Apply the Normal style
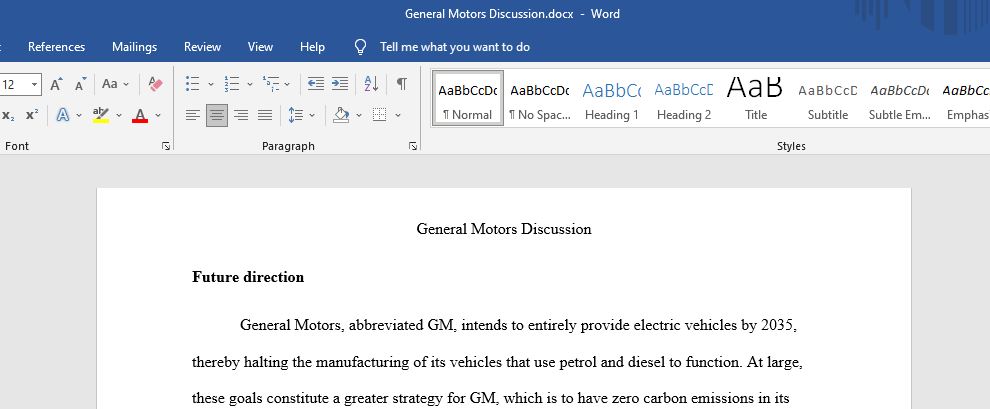 coord(468,98)
